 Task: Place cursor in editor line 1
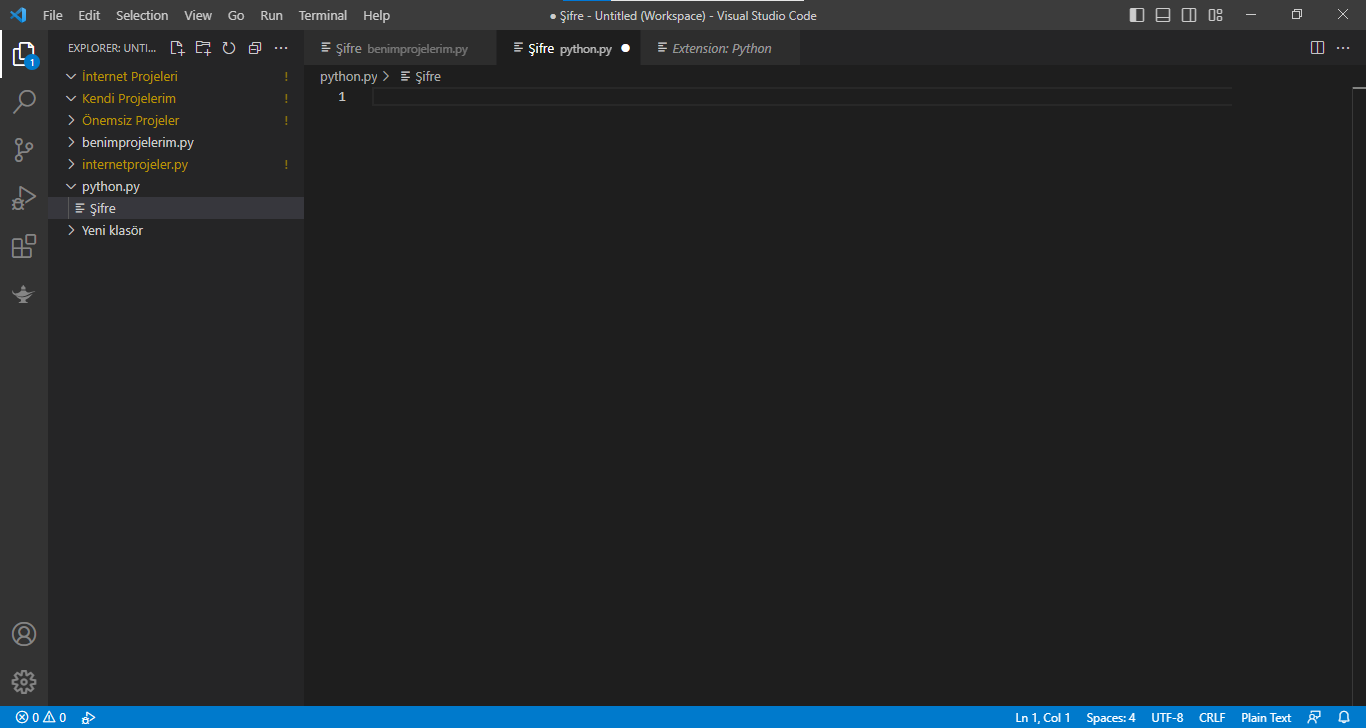[x=802, y=97]
